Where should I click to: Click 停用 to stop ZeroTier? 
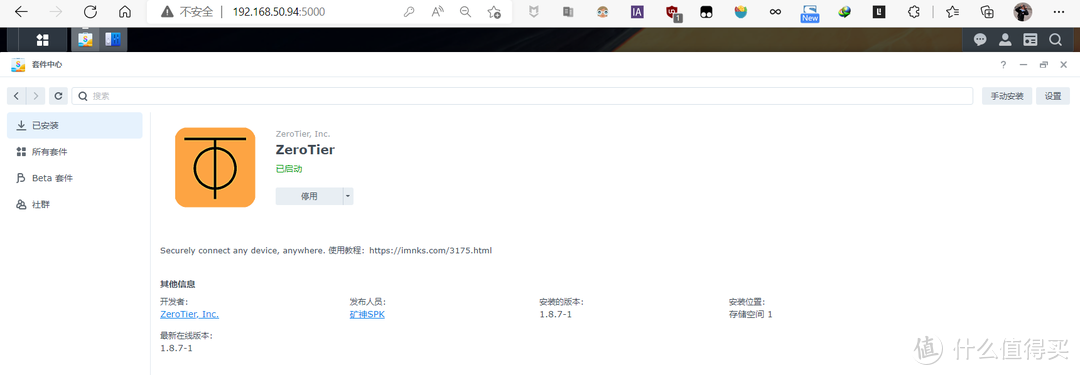[x=309, y=196]
